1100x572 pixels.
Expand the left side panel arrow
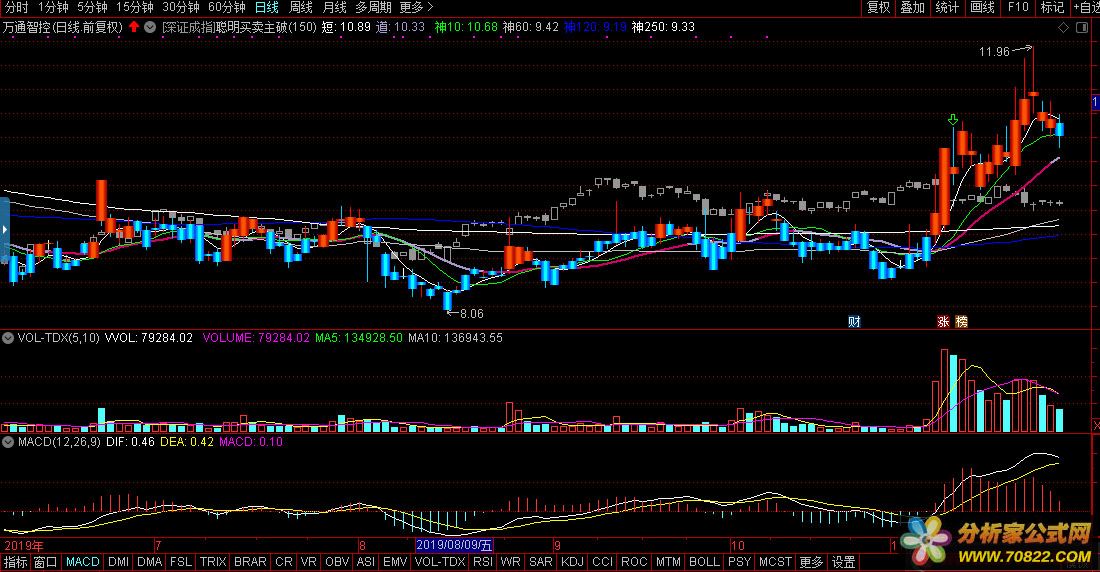(4, 230)
